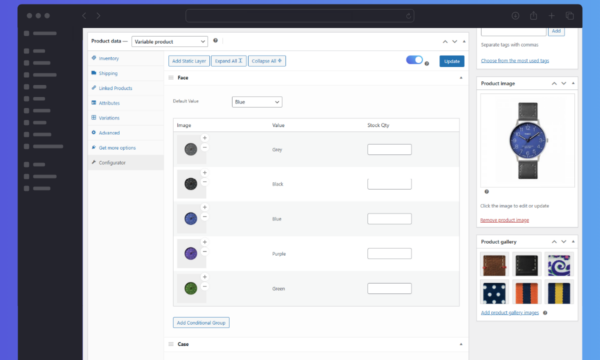Click the plus icon in Purple row
The width and height of the screenshot is (600, 360).
tap(205, 242)
